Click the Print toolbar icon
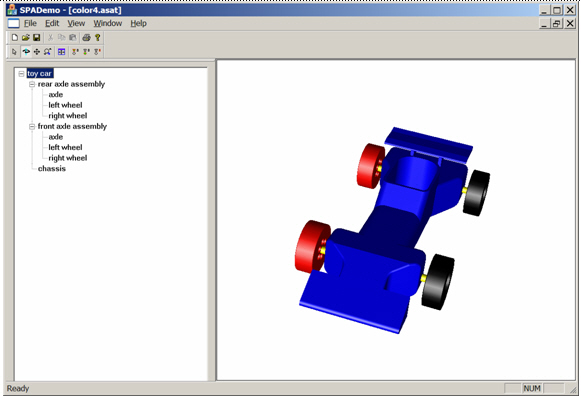The image size is (581, 396). [86, 37]
